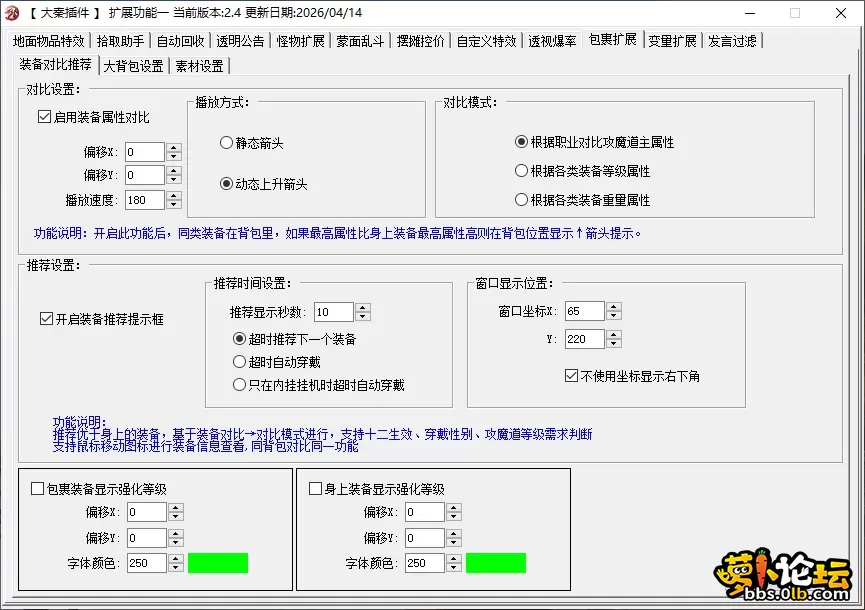The image size is (865, 610).
Task: Choose 根据各类装备重量属性 mode
Action: [x=583, y=200]
